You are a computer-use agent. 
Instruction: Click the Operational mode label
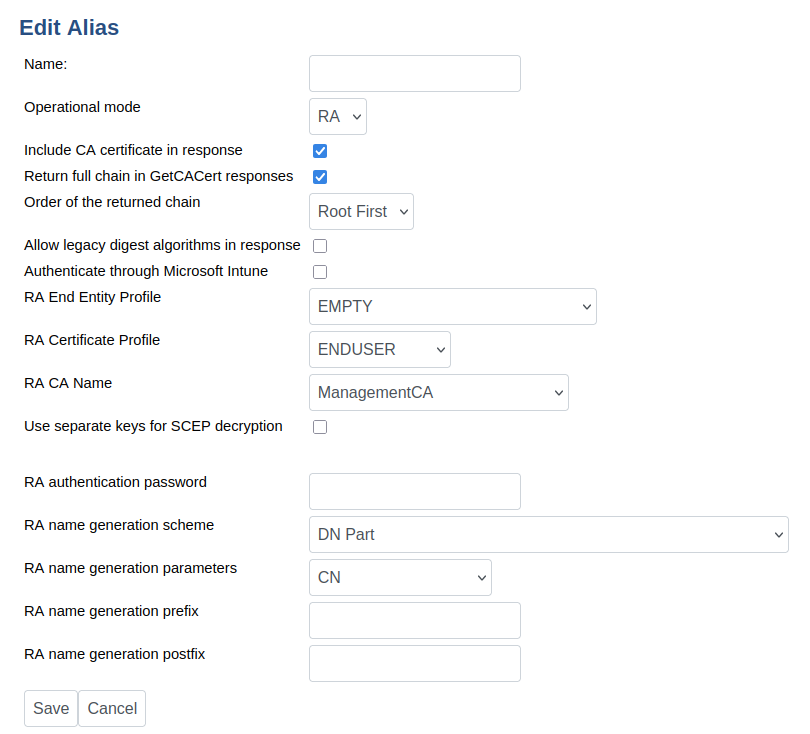[x=82, y=107]
